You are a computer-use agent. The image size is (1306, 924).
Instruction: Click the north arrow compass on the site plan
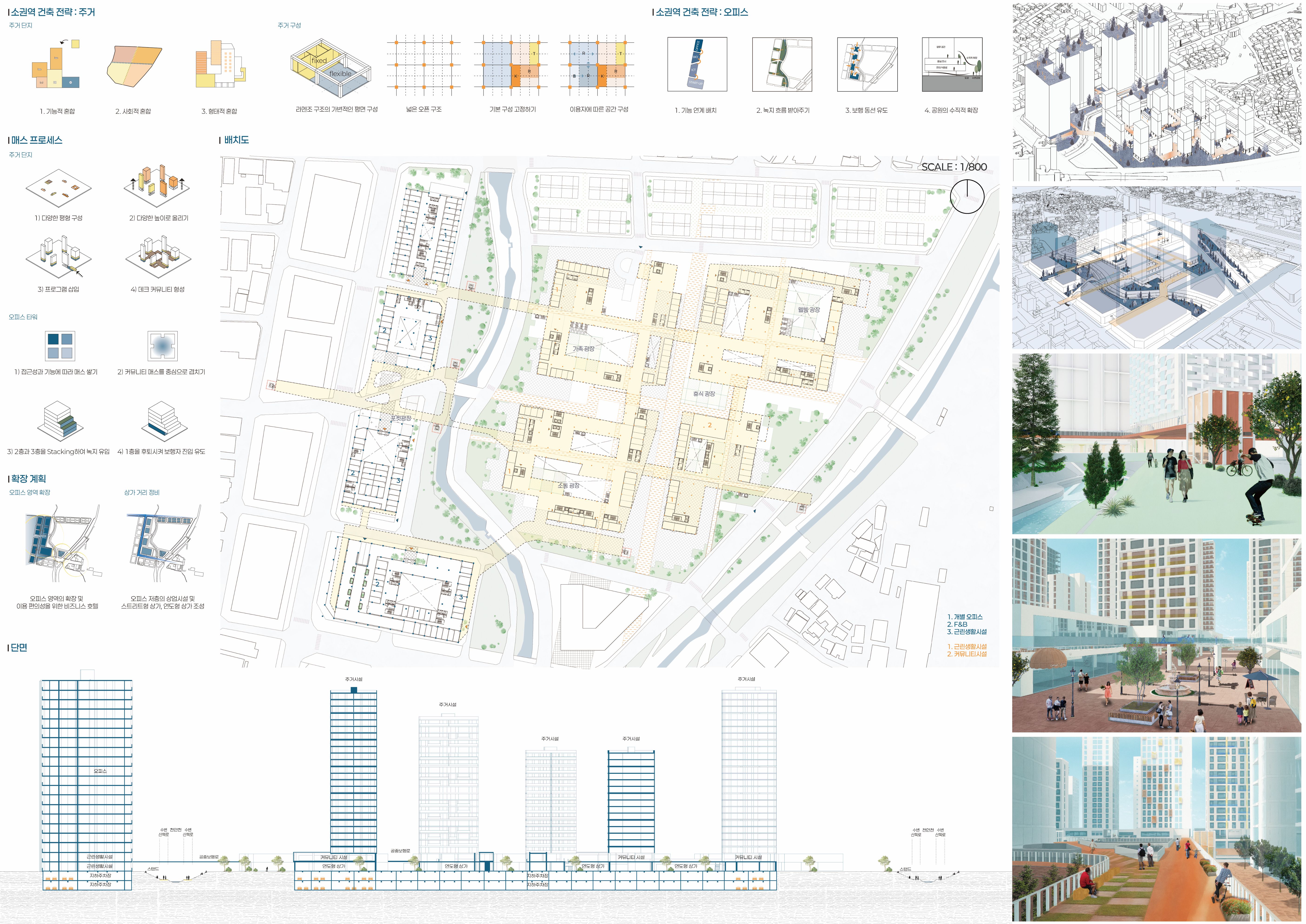[x=967, y=197]
